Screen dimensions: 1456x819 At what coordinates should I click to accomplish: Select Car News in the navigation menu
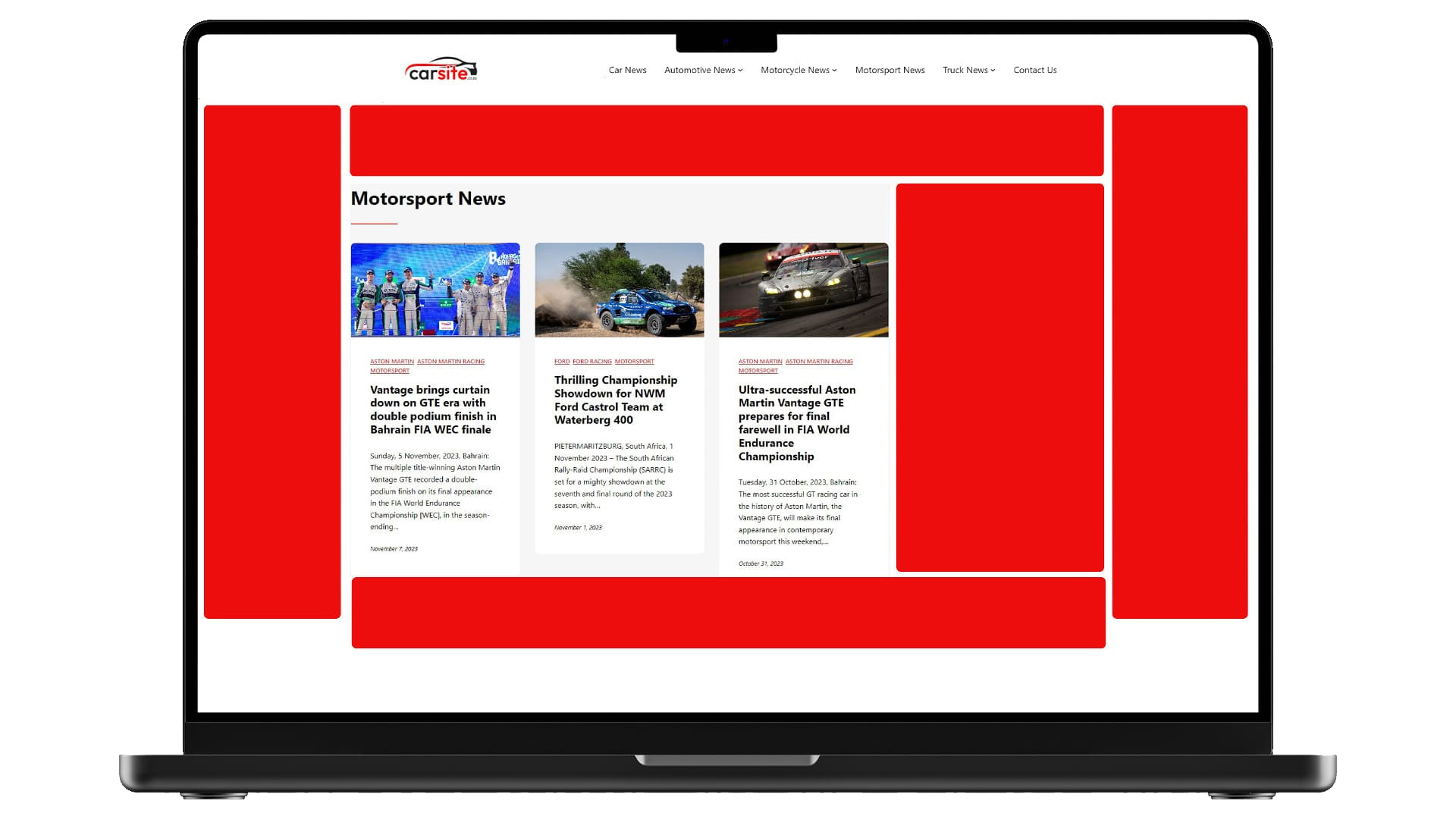[x=626, y=70]
